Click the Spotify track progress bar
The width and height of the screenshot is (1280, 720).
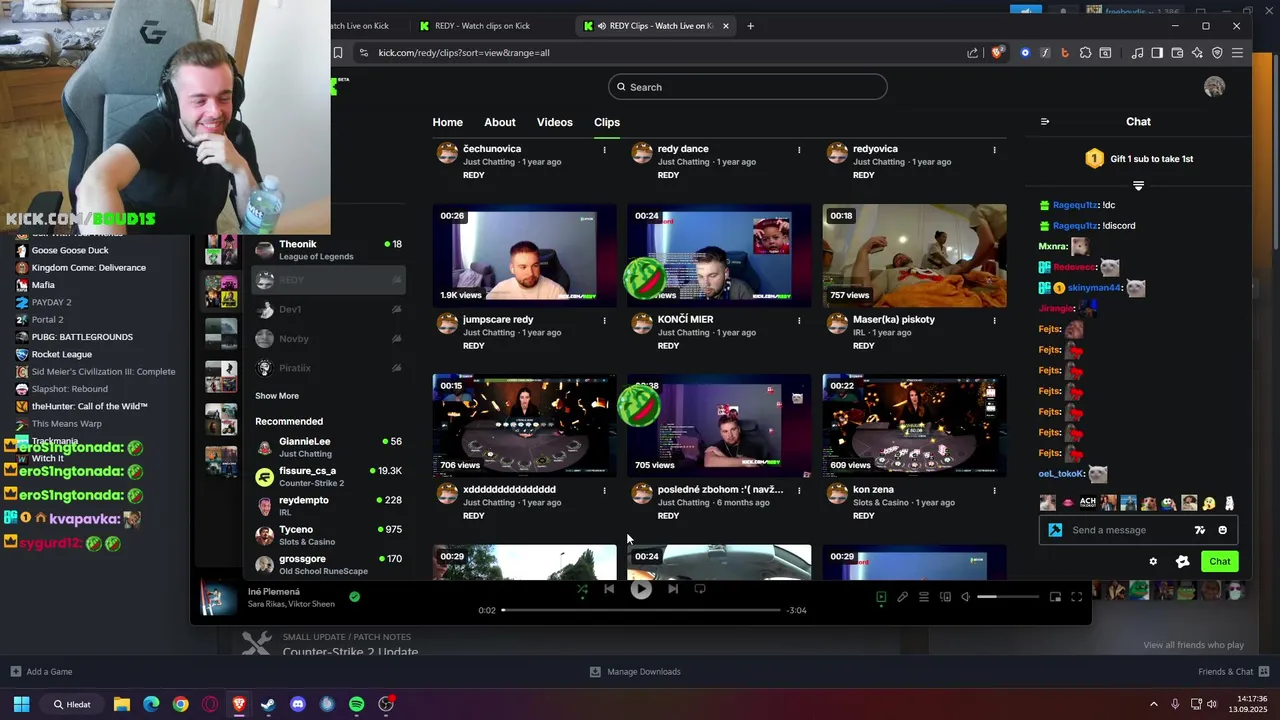pos(641,610)
